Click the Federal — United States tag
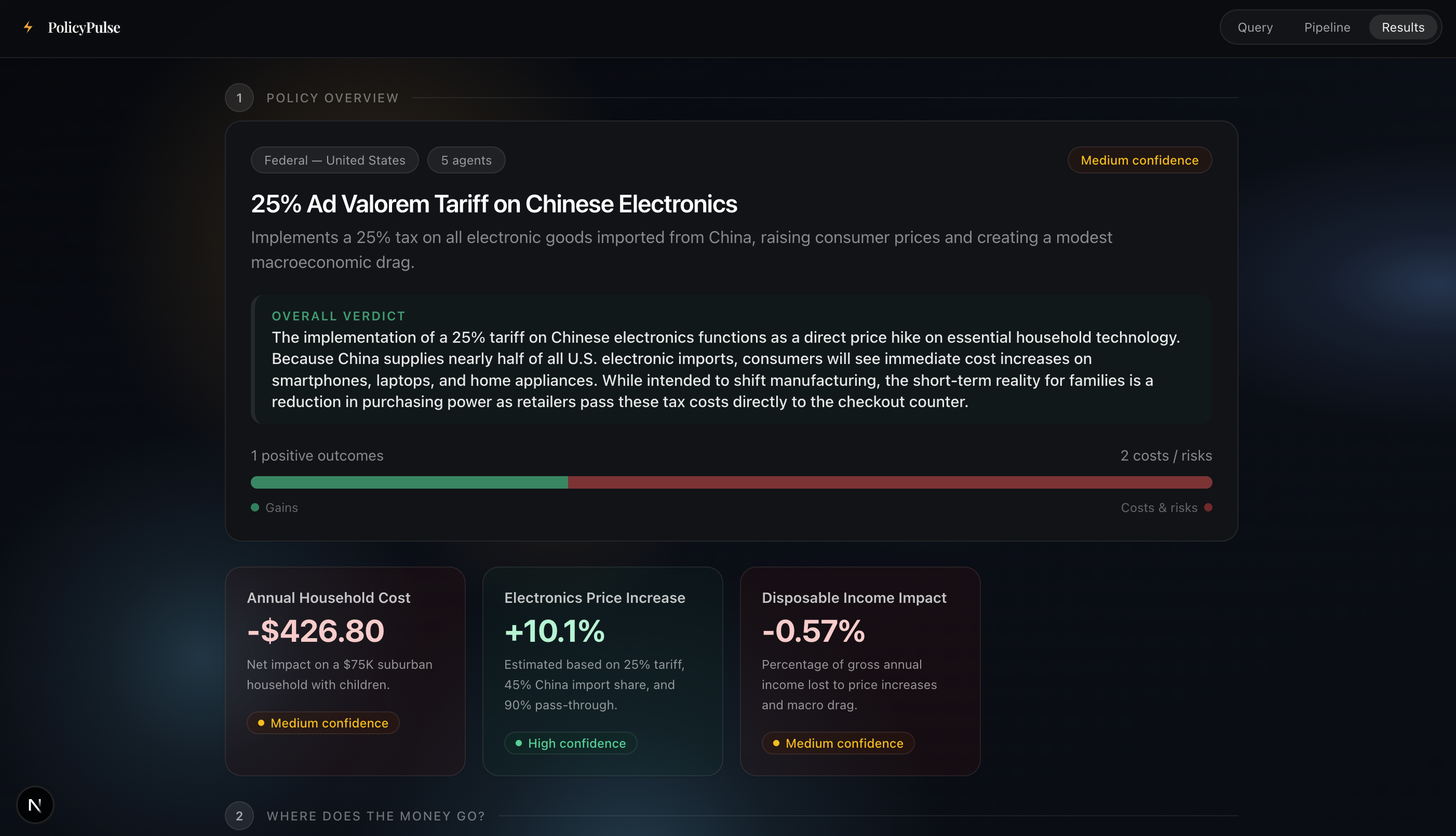The height and width of the screenshot is (836, 1456). click(x=335, y=160)
